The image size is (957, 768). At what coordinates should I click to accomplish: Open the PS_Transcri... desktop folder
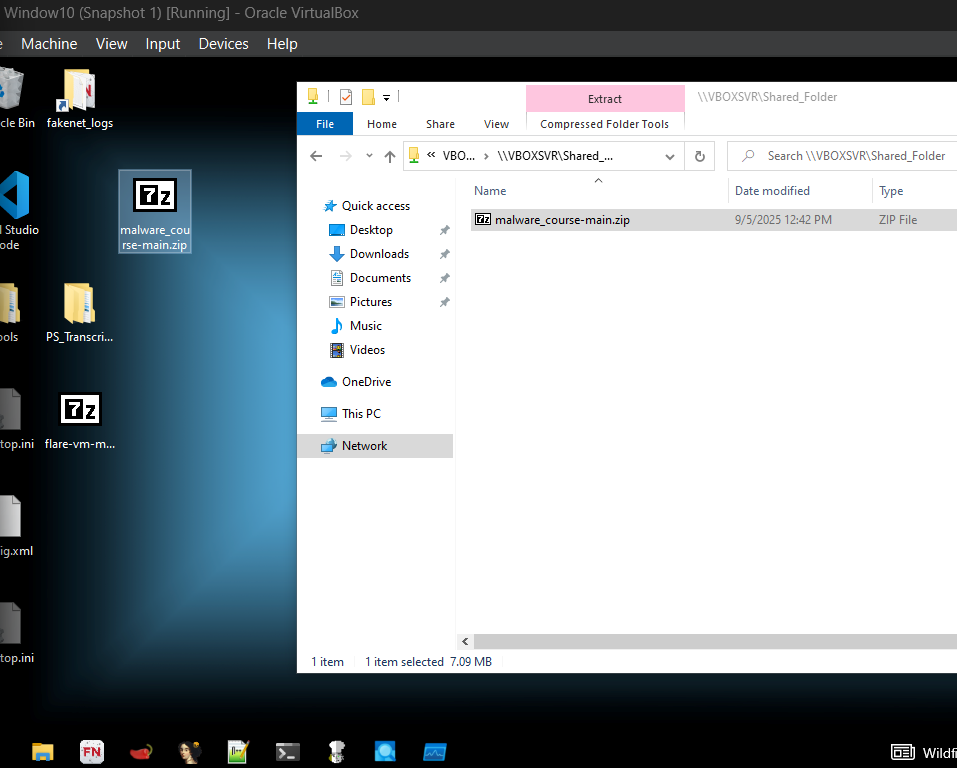pos(79,313)
